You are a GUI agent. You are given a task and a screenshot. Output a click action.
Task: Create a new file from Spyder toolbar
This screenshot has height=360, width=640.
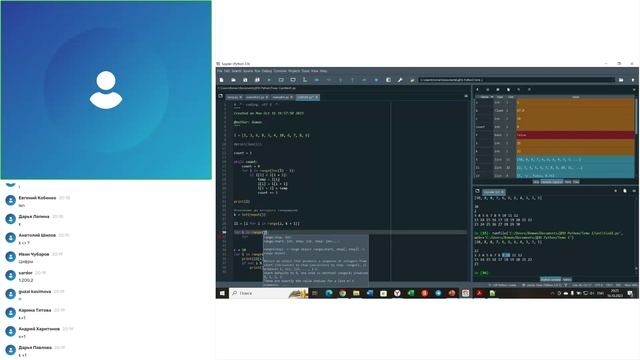pyautogui.click(x=222, y=80)
